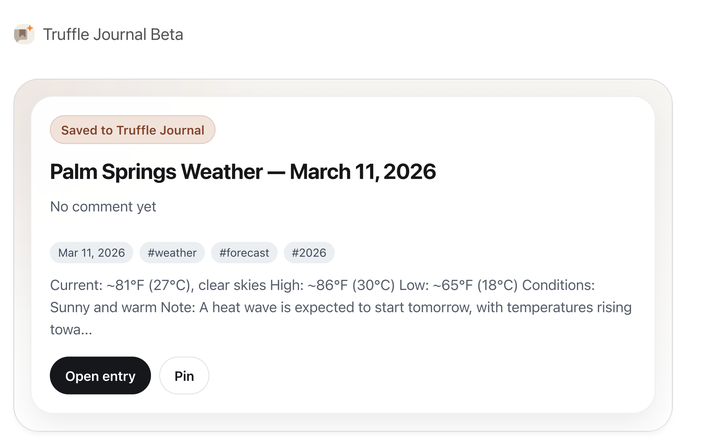The image size is (706, 447).
Task: Click the 'Beta' label in the header
Action: (x=166, y=34)
